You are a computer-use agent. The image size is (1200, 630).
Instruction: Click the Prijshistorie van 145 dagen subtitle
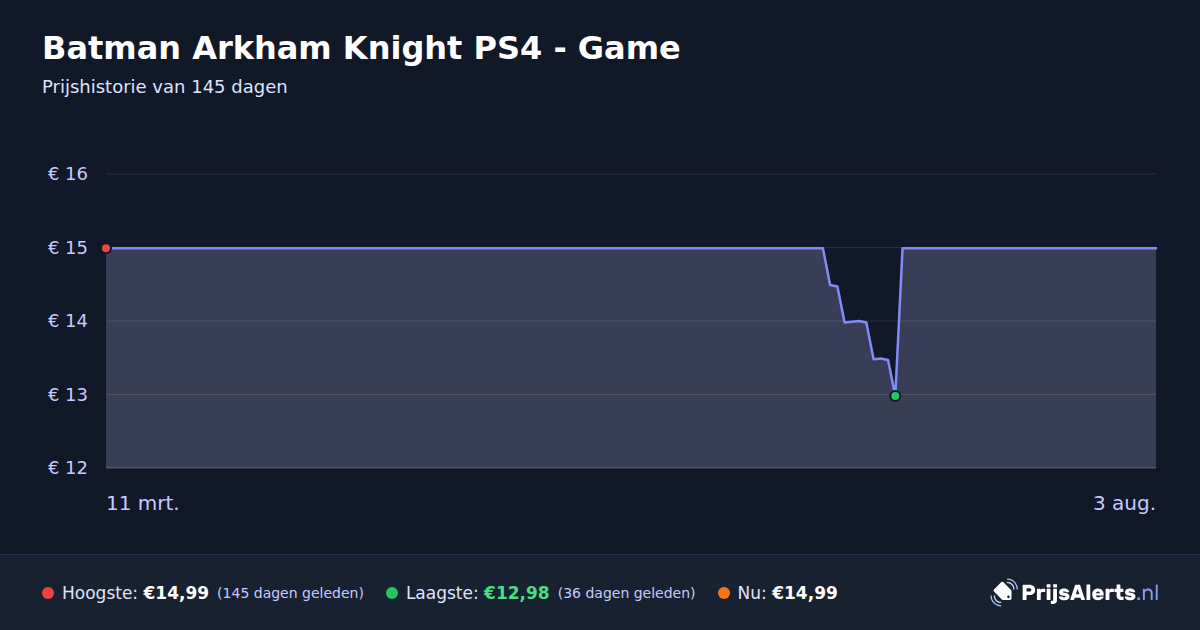pos(165,87)
